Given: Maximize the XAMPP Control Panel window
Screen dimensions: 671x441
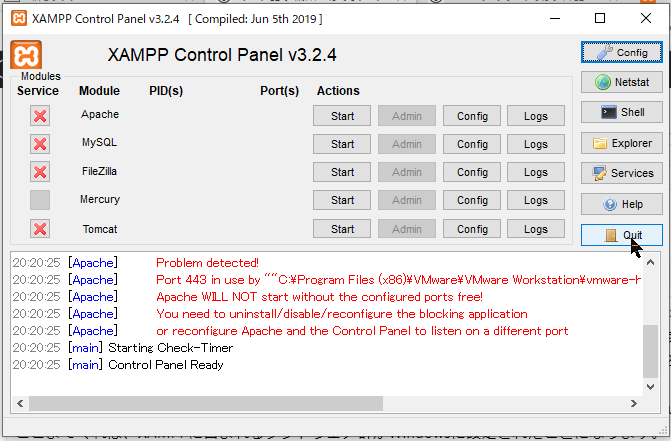Looking at the screenshot, I should [600, 18].
